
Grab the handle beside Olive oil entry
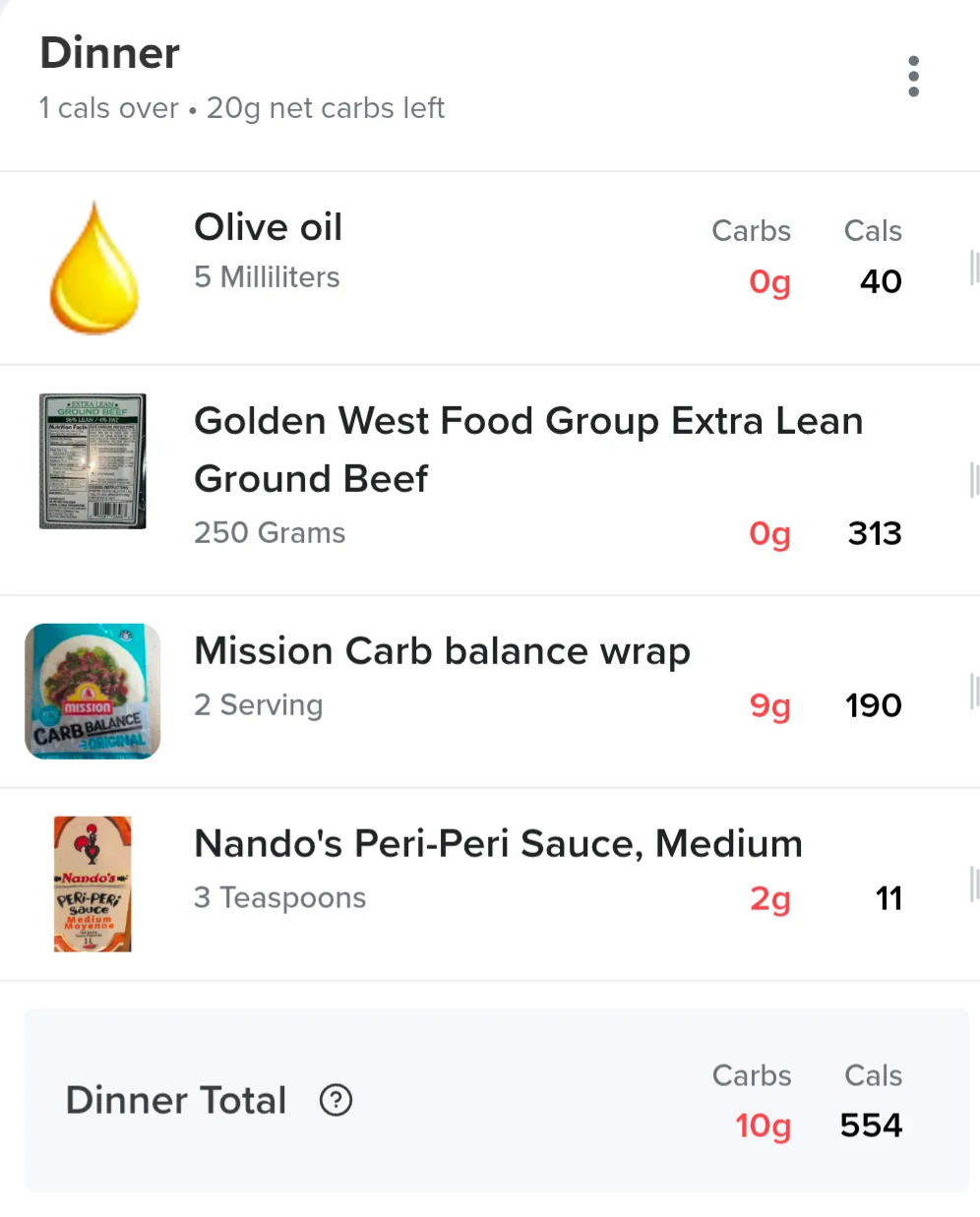click(x=974, y=268)
